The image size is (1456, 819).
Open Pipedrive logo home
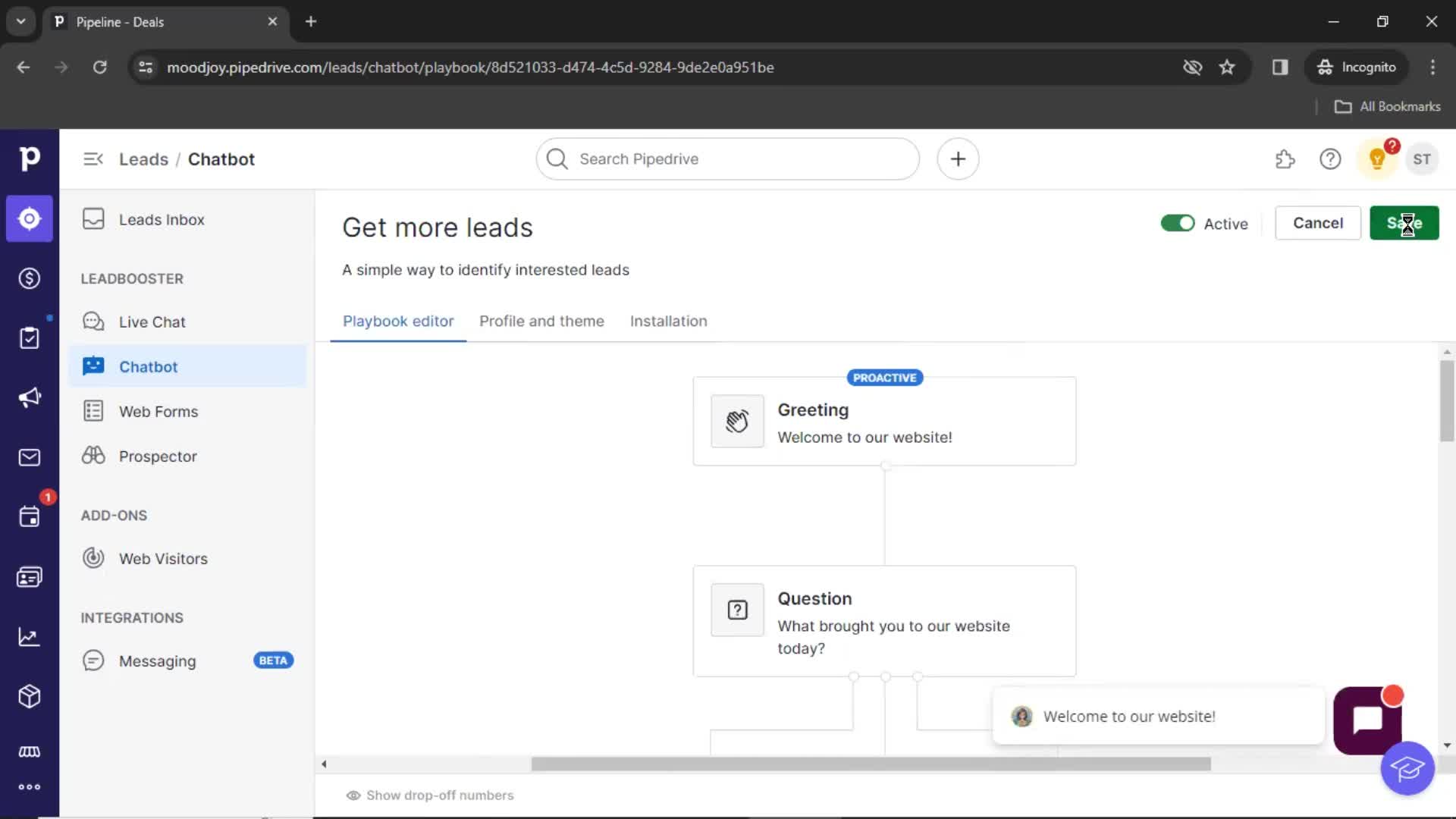[x=29, y=158]
